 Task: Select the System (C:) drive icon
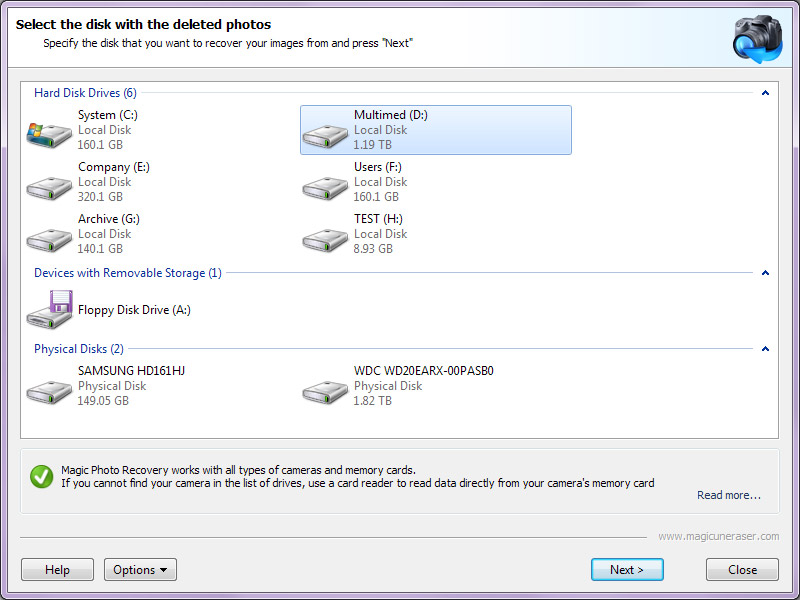point(48,134)
